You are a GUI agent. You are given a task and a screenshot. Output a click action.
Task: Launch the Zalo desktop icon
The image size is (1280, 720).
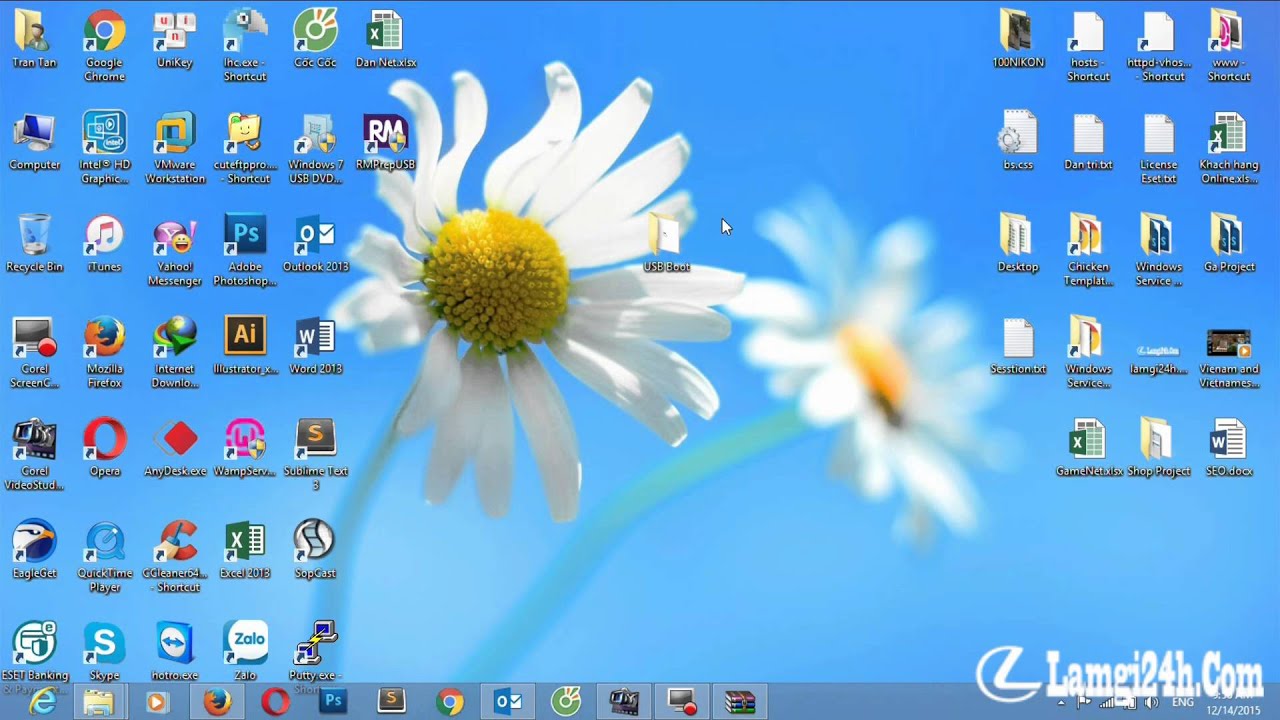(x=245, y=651)
